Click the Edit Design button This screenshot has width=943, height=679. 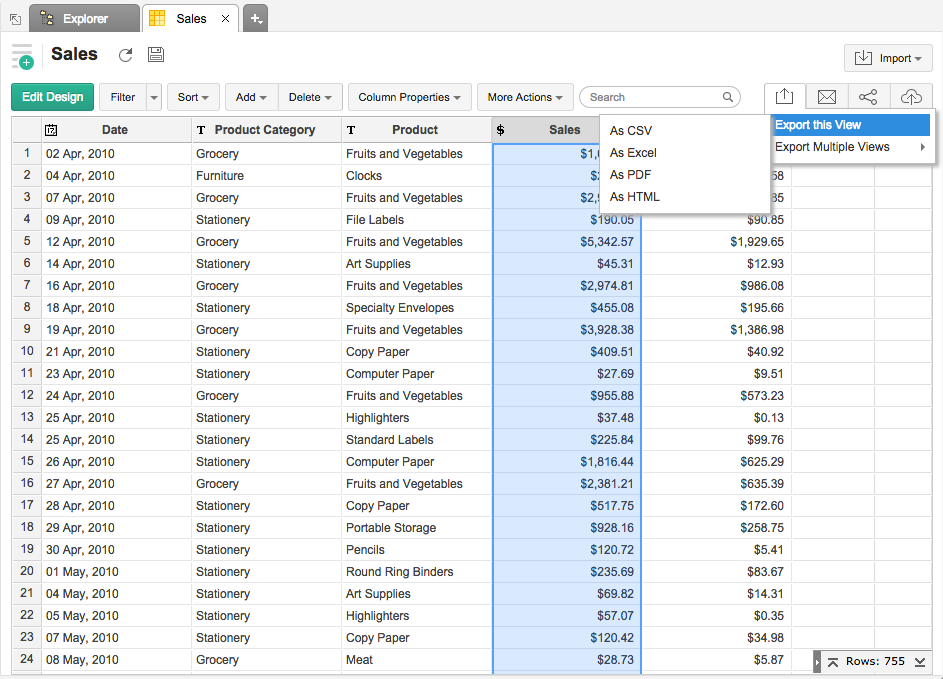point(53,97)
